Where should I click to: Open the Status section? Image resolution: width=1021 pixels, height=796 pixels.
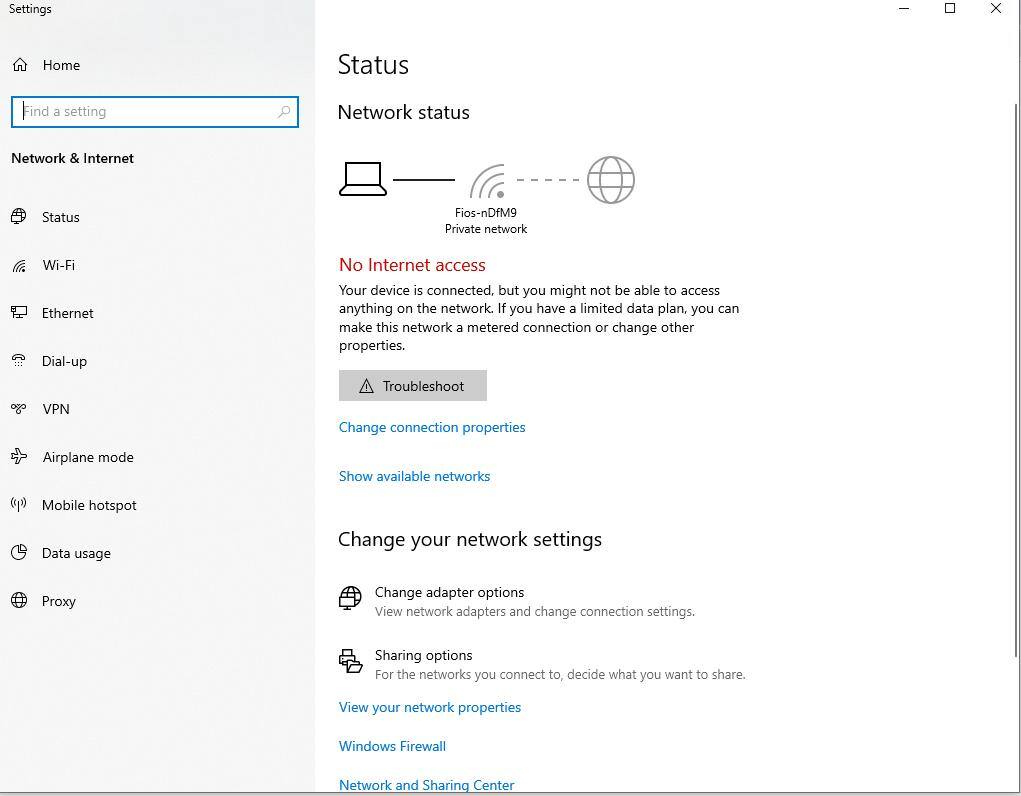tap(60, 217)
